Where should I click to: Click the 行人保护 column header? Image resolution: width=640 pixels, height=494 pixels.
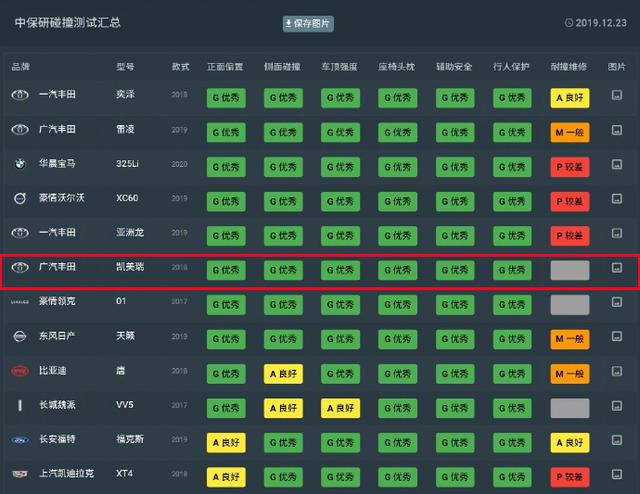511,67
